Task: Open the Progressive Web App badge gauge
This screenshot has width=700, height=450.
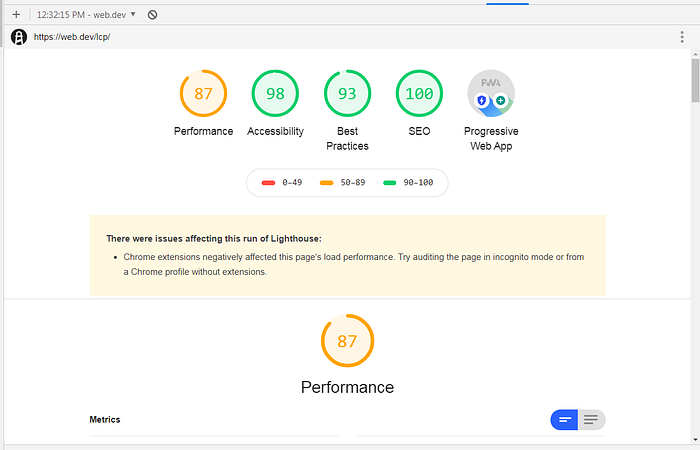Action: pyautogui.click(x=491, y=93)
